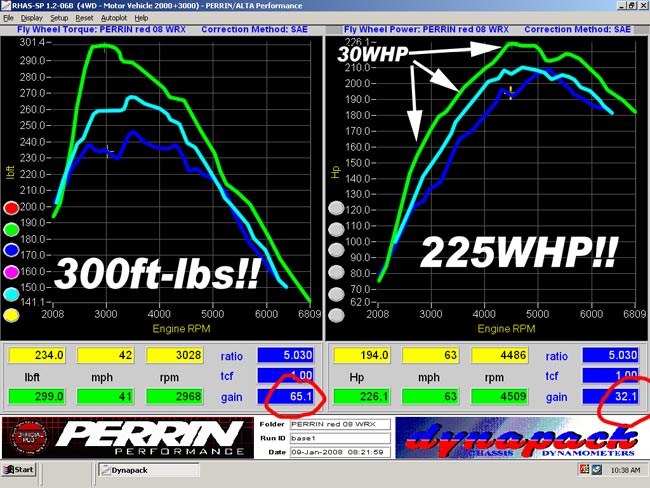Click the Fly Wheel Power graph title
The image size is (650, 488).
coord(426,29)
